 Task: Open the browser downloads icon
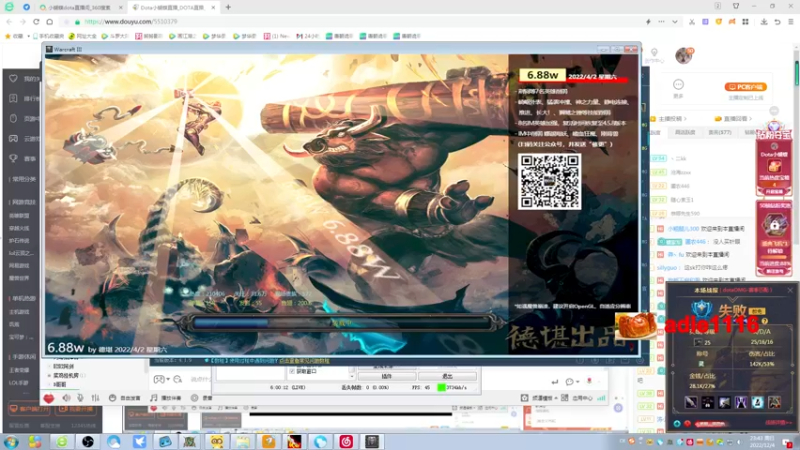[x=764, y=21]
